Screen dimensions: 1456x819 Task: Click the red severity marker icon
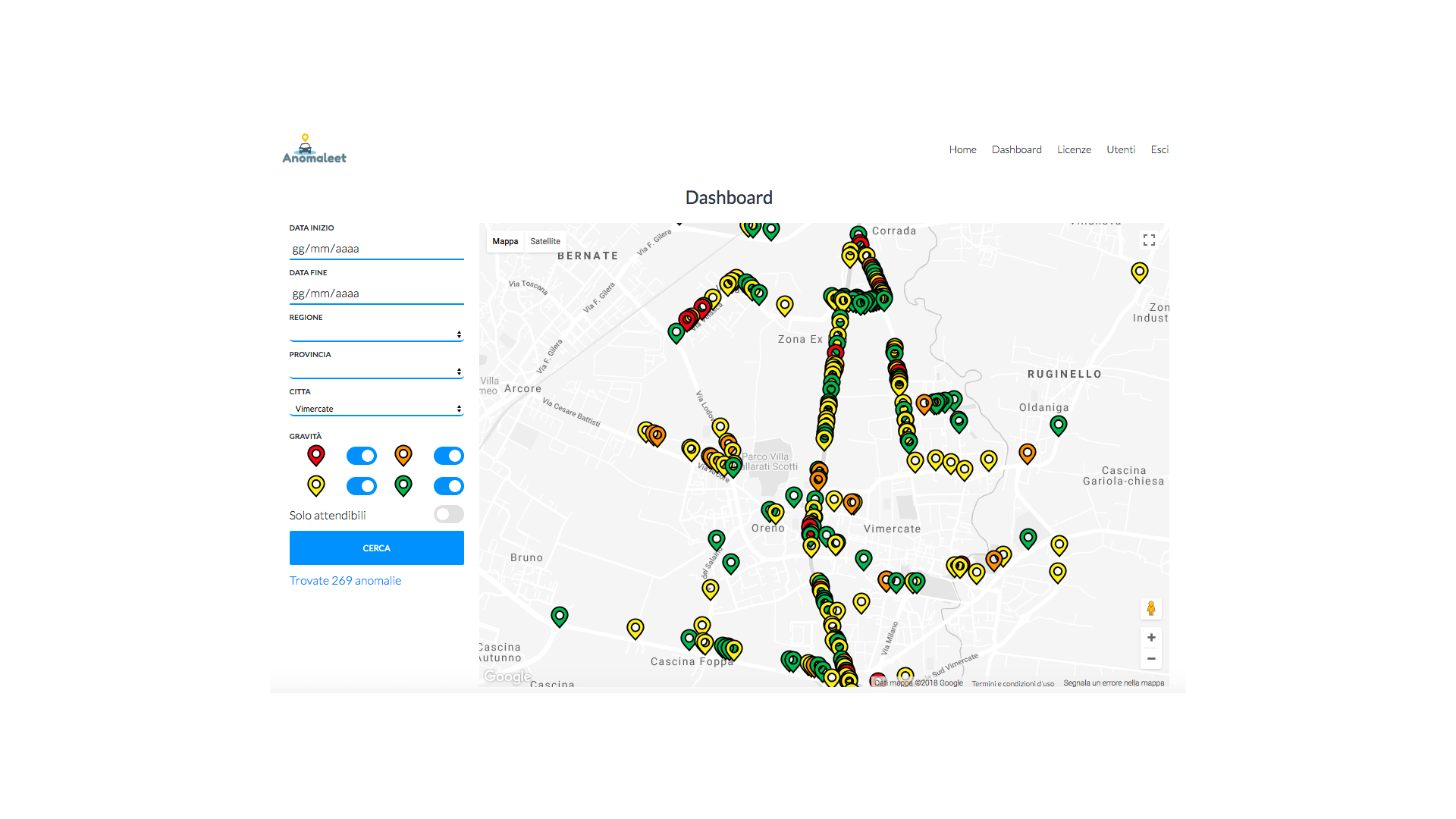click(316, 454)
